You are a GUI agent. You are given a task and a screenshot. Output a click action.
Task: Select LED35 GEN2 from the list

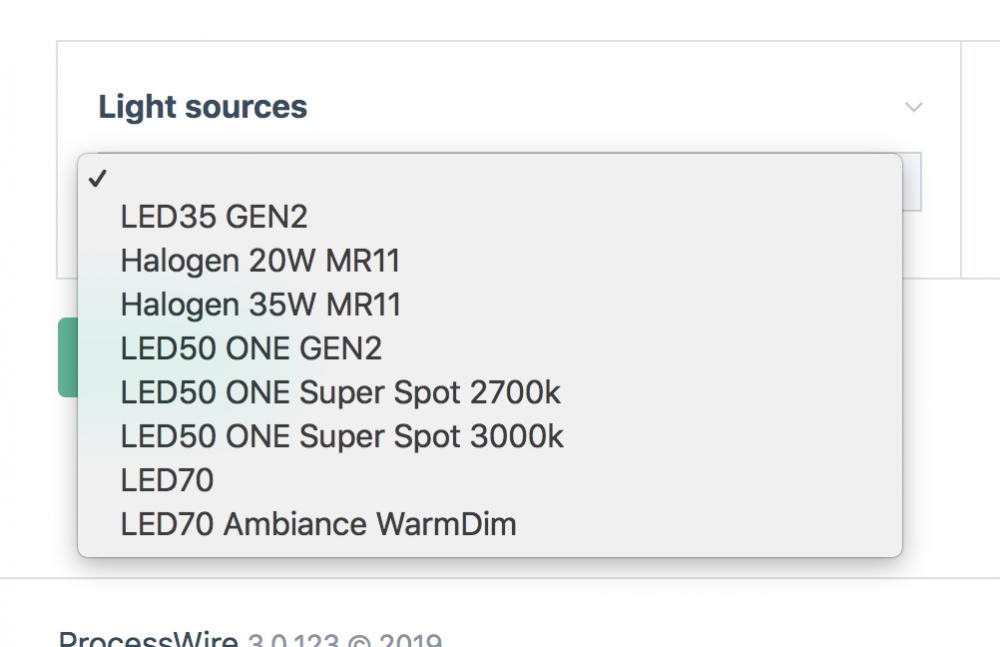click(x=214, y=216)
